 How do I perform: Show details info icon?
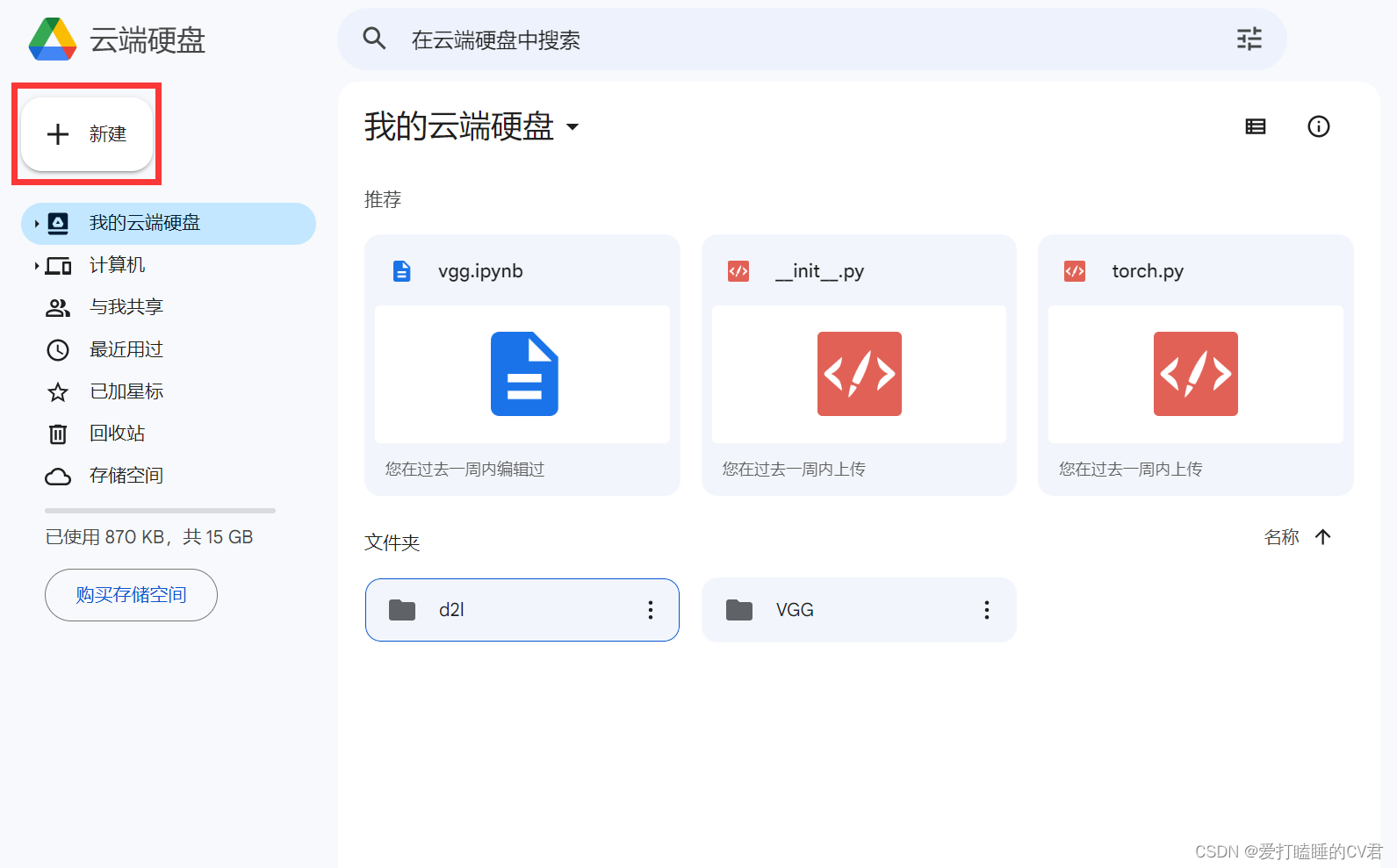pyautogui.click(x=1319, y=126)
